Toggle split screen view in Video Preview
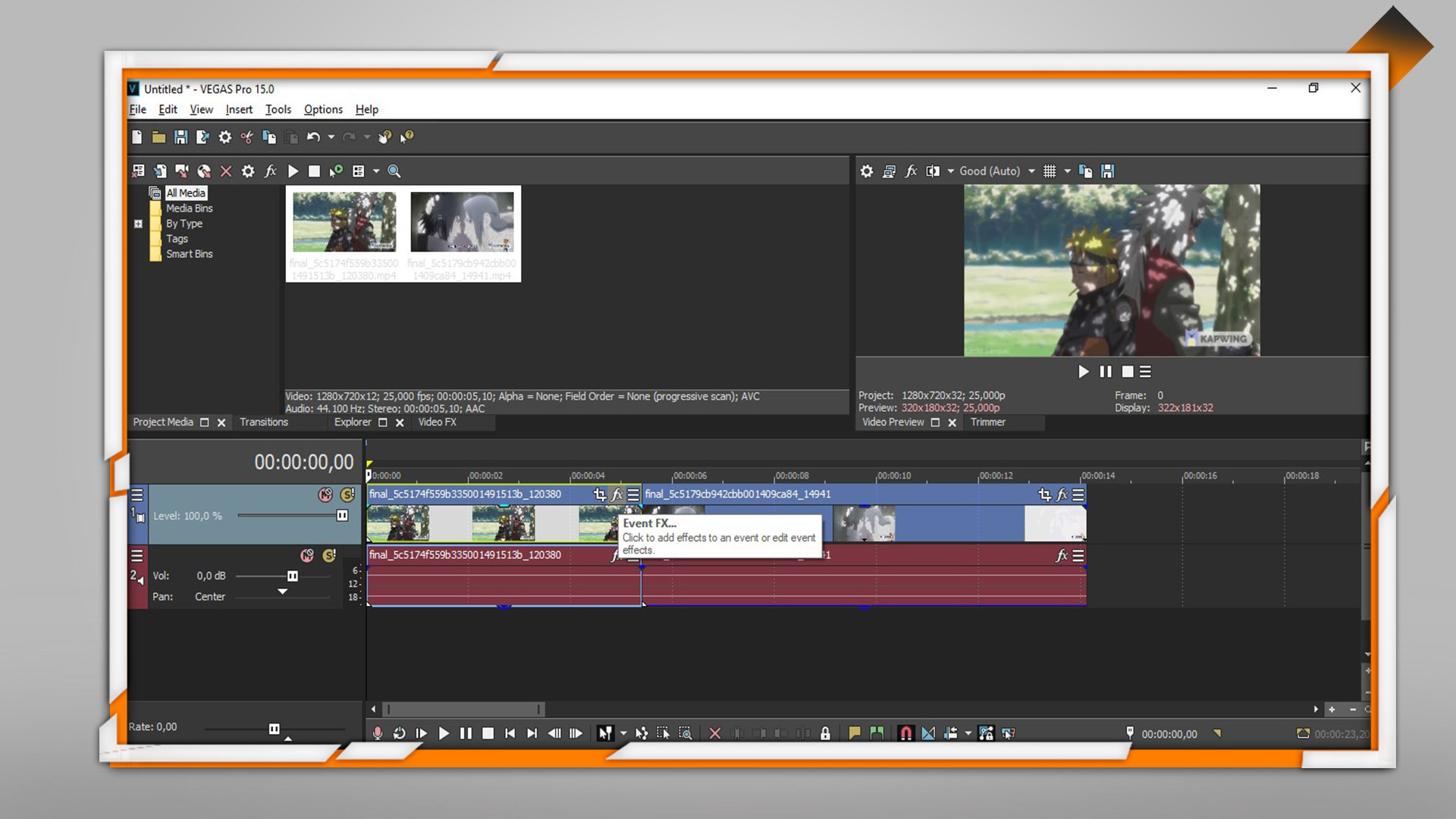1456x819 pixels. click(x=933, y=171)
